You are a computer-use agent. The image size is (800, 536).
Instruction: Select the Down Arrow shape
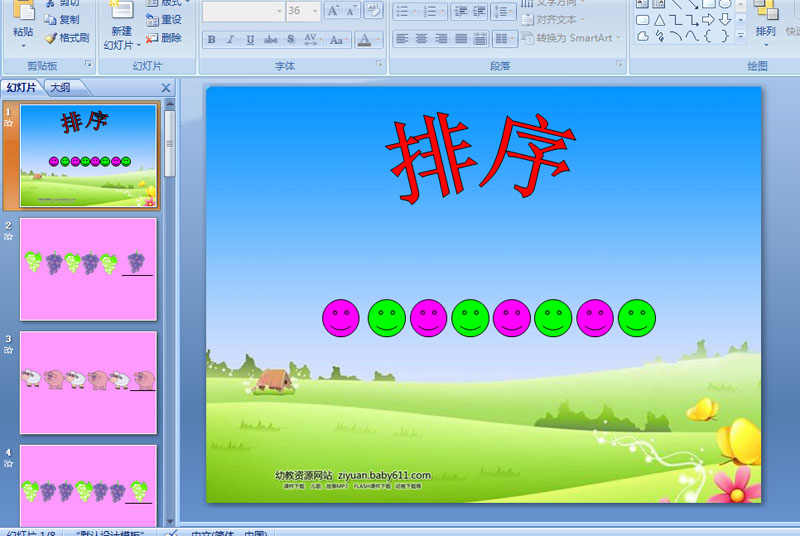tap(725, 20)
